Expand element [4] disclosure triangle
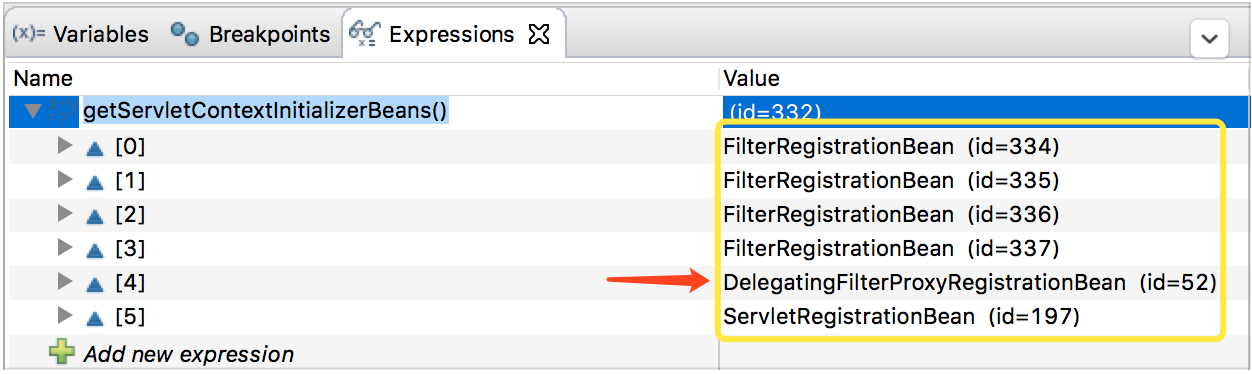Viewport: 1252px width, 374px height. (x=66, y=282)
